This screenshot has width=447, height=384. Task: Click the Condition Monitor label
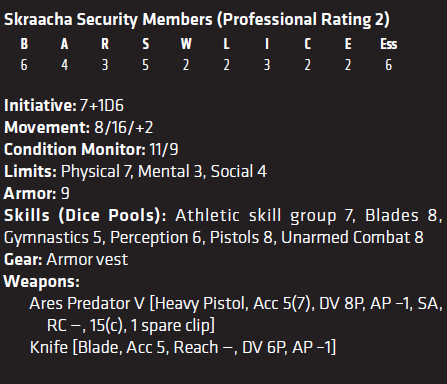[x=75, y=149]
